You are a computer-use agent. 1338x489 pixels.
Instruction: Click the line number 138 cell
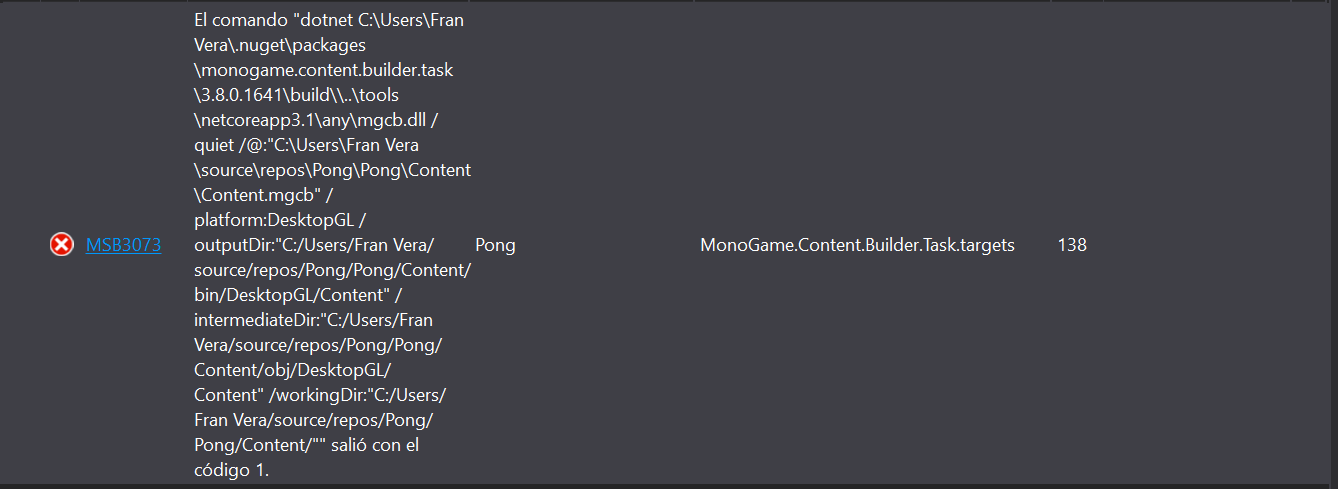tap(1072, 245)
